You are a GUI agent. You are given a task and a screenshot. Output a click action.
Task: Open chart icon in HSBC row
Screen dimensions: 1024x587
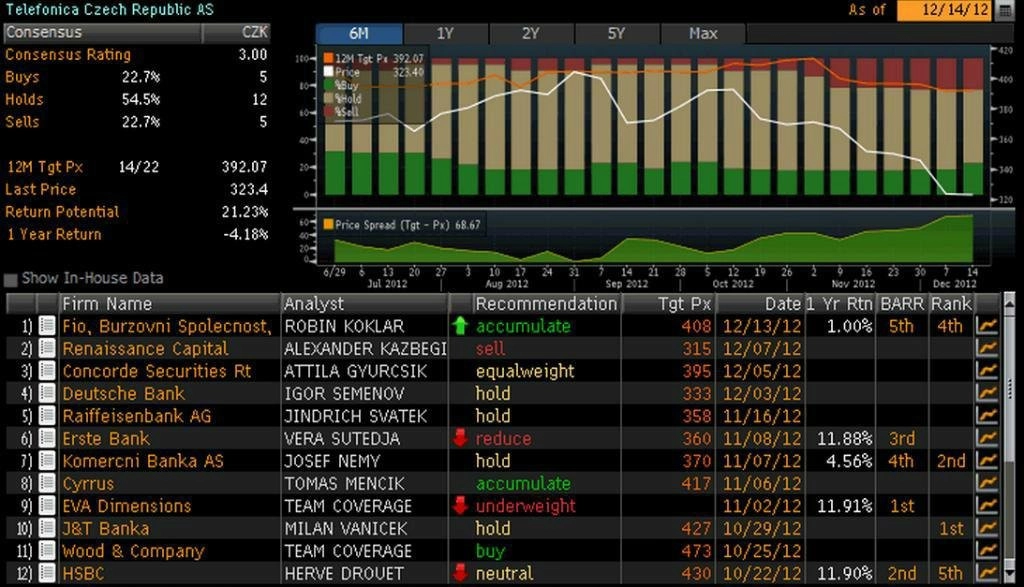[x=987, y=573]
